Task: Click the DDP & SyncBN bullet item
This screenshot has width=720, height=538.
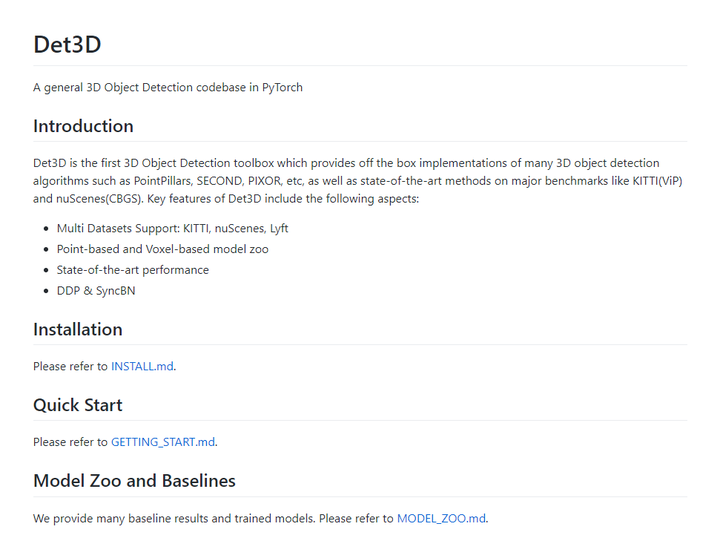Action: click(96, 291)
